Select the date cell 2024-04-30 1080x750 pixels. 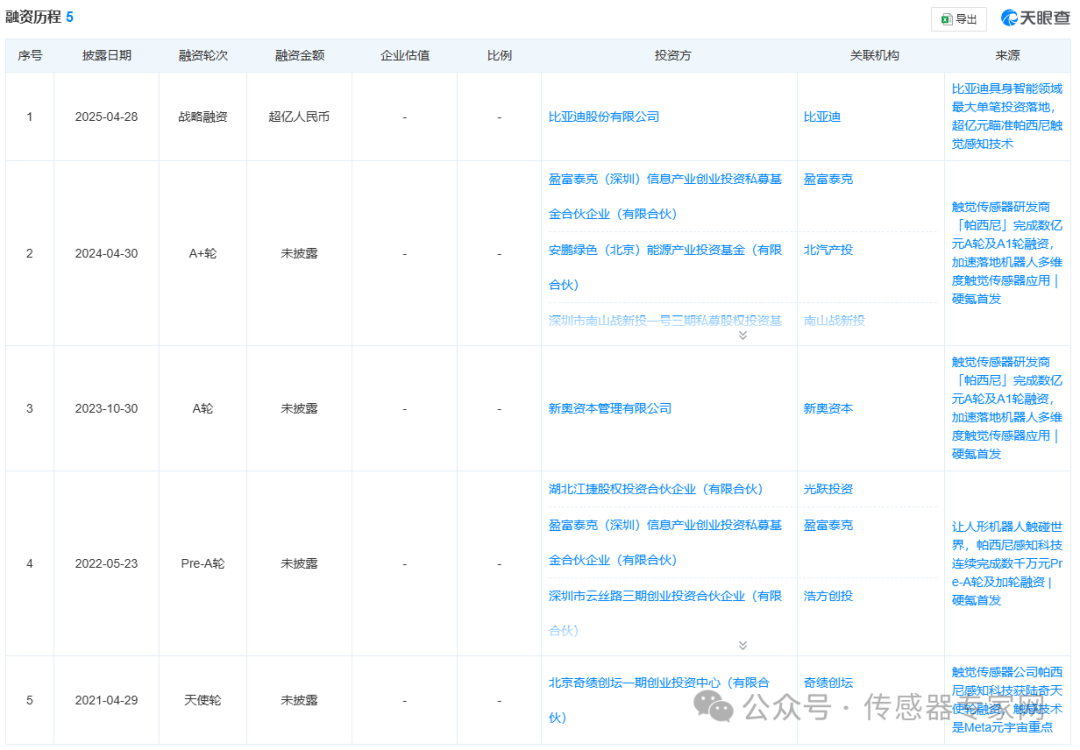coord(107,253)
